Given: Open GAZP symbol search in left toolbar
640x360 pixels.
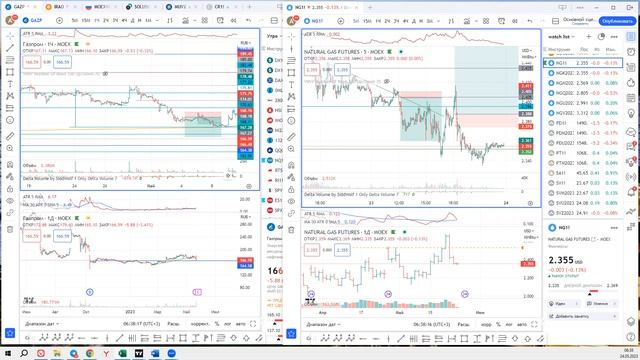Looking at the screenshot, I should pos(36,20).
